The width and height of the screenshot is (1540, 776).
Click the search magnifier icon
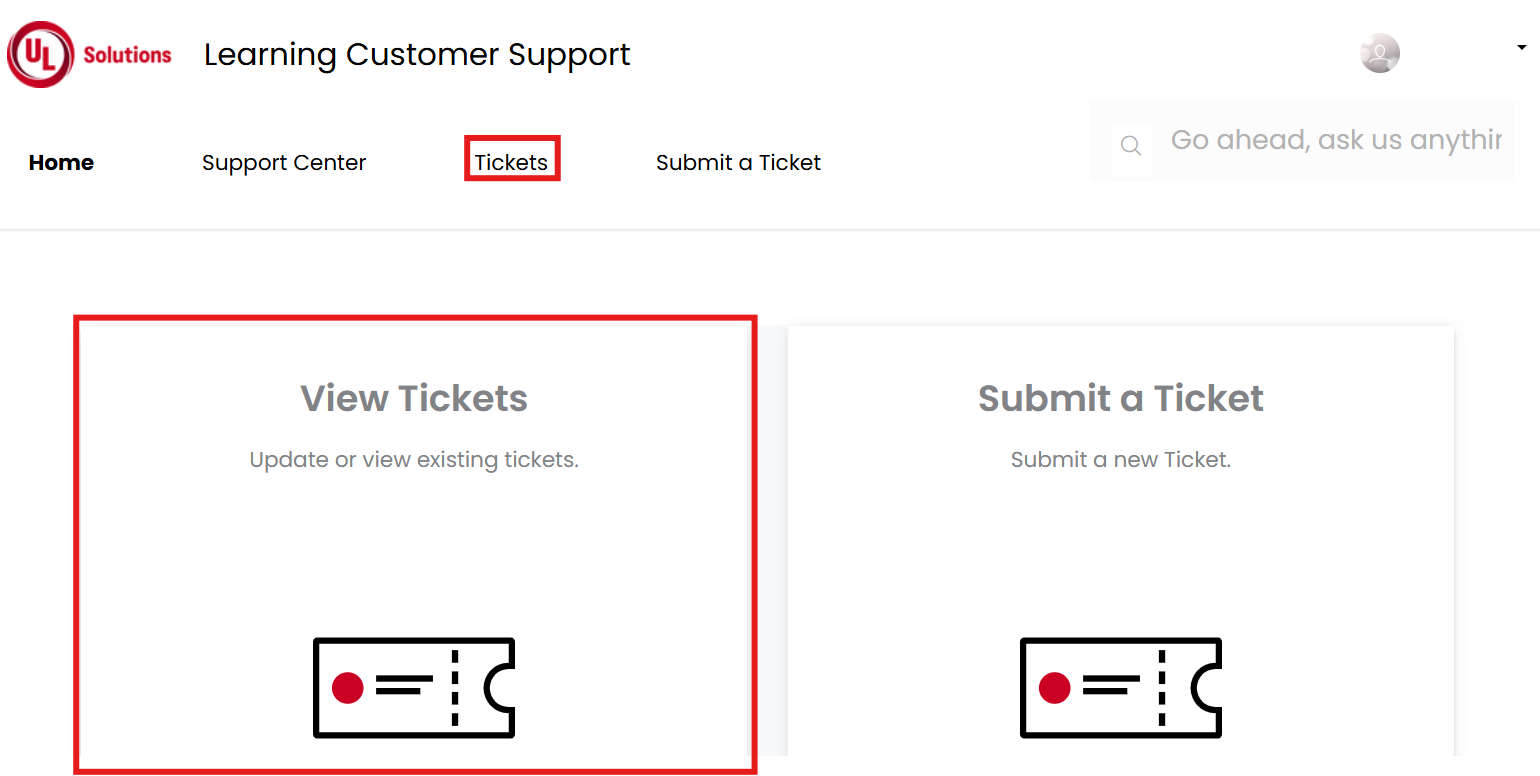coord(1131,146)
